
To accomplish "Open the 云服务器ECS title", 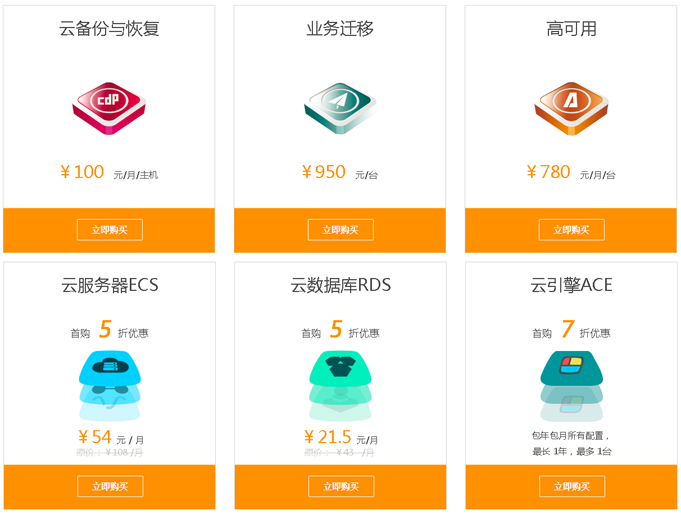I will point(109,285).
